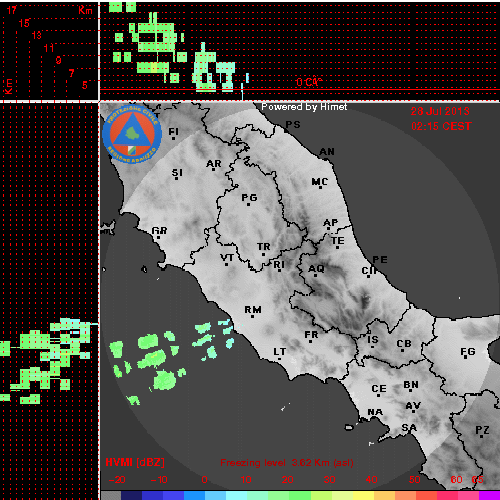Click the AQ city label
The width and height of the screenshot is (500, 500).
[x=316, y=268]
